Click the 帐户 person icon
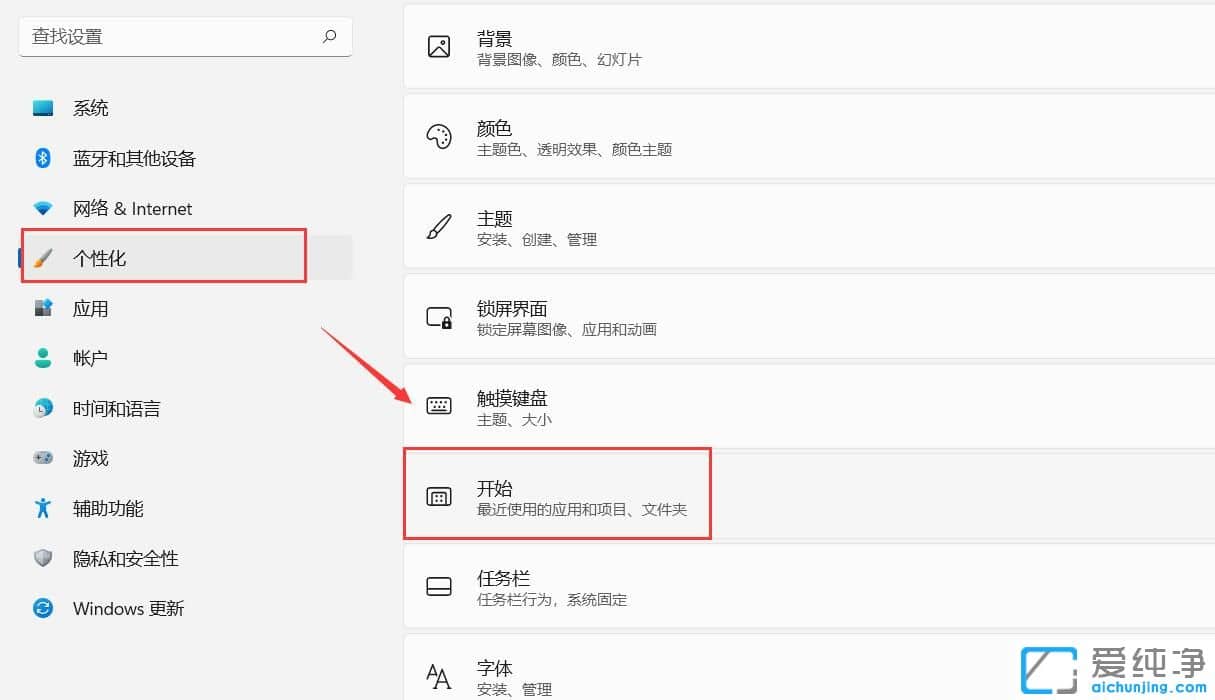This screenshot has height=700, width=1215. 43,359
